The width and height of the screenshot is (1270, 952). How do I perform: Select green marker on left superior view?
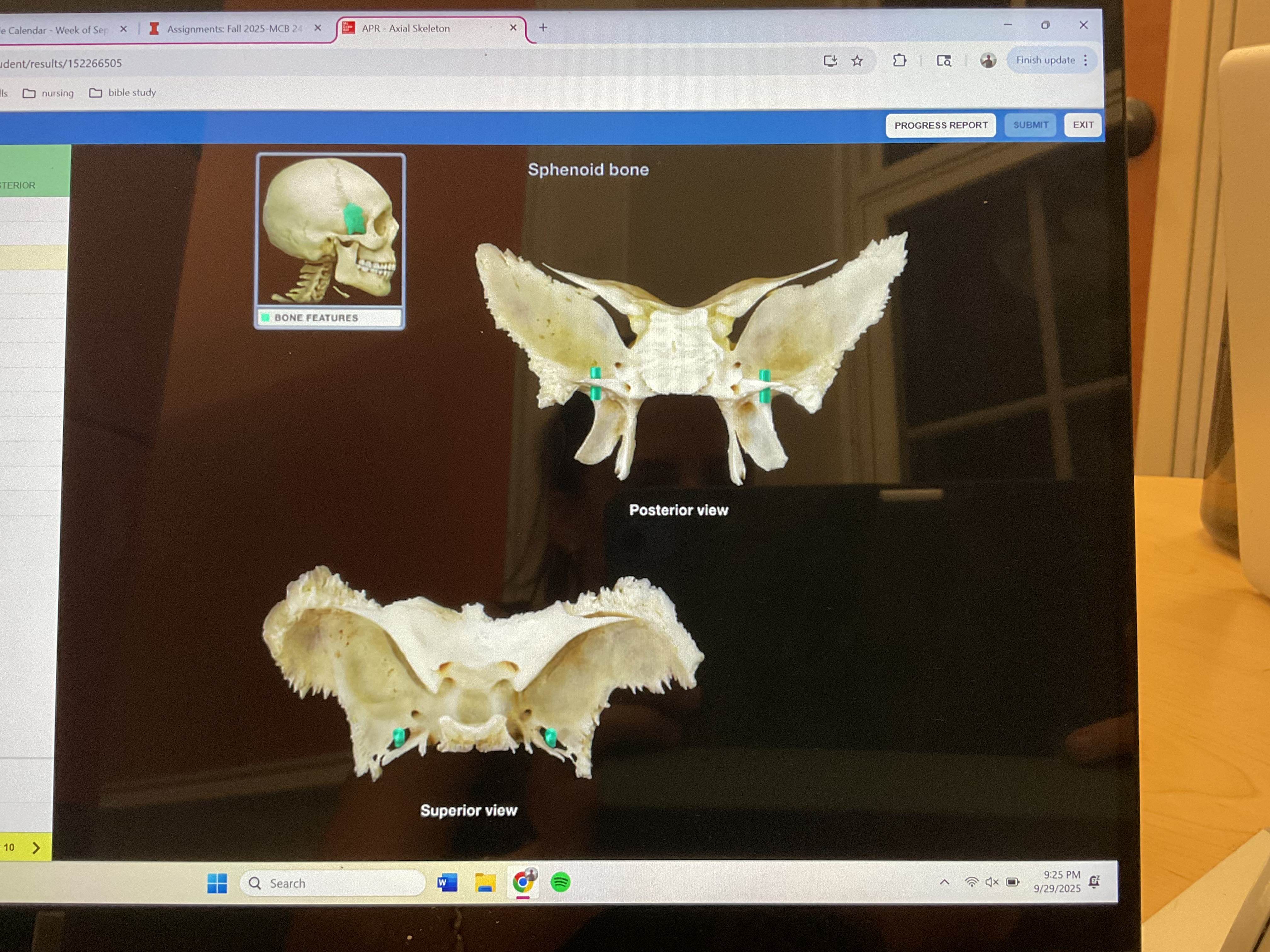(398, 737)
